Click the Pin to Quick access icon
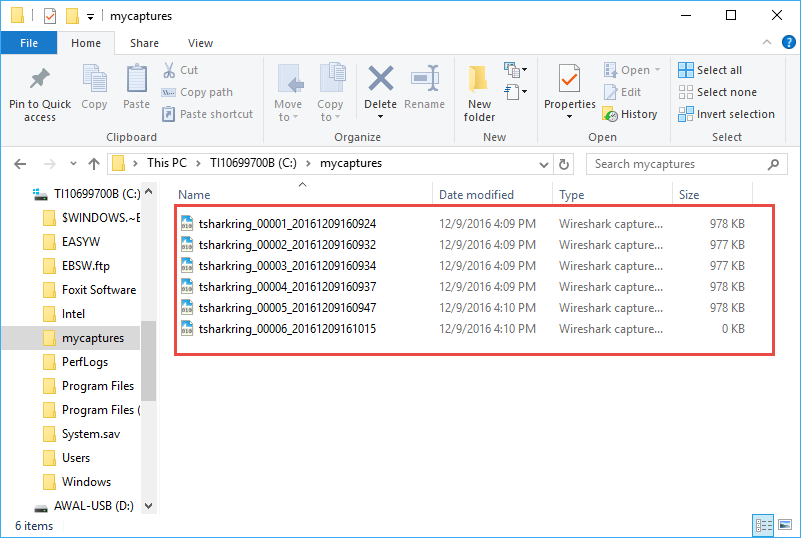 (x=40, y=80)
